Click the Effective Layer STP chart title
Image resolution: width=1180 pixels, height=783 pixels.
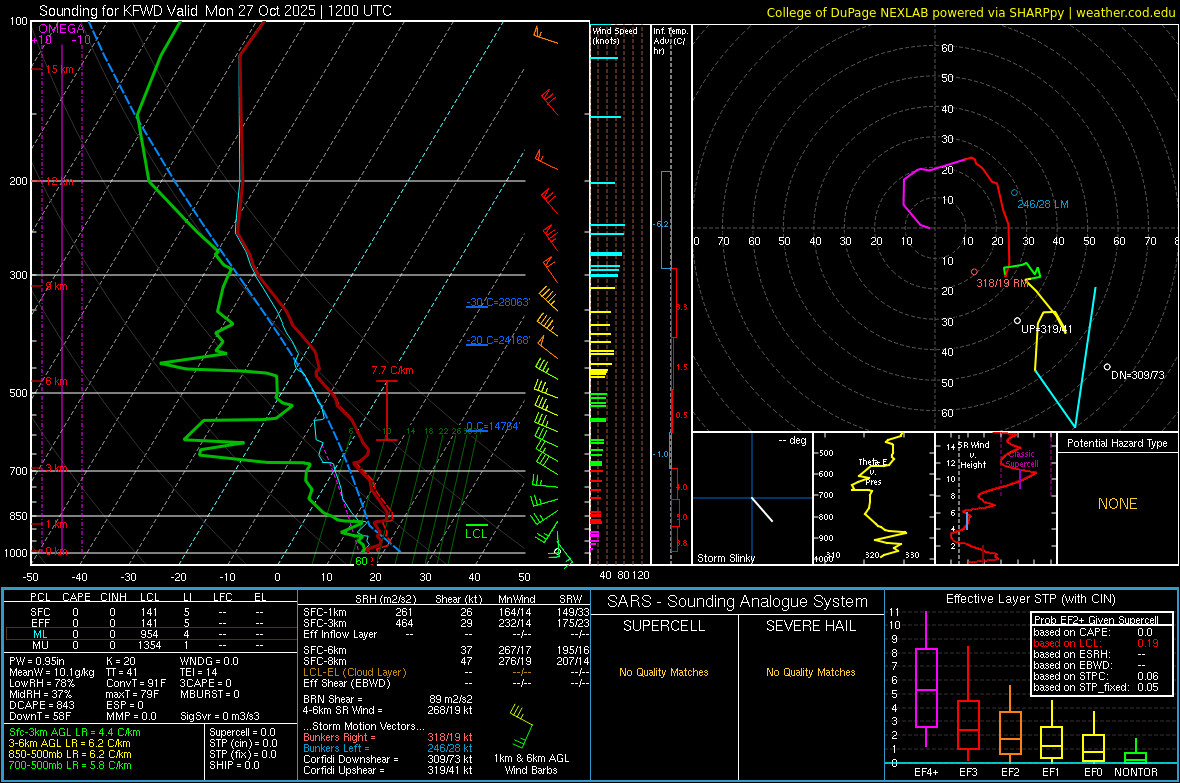pyautogui.click(x=1030, y=599)
